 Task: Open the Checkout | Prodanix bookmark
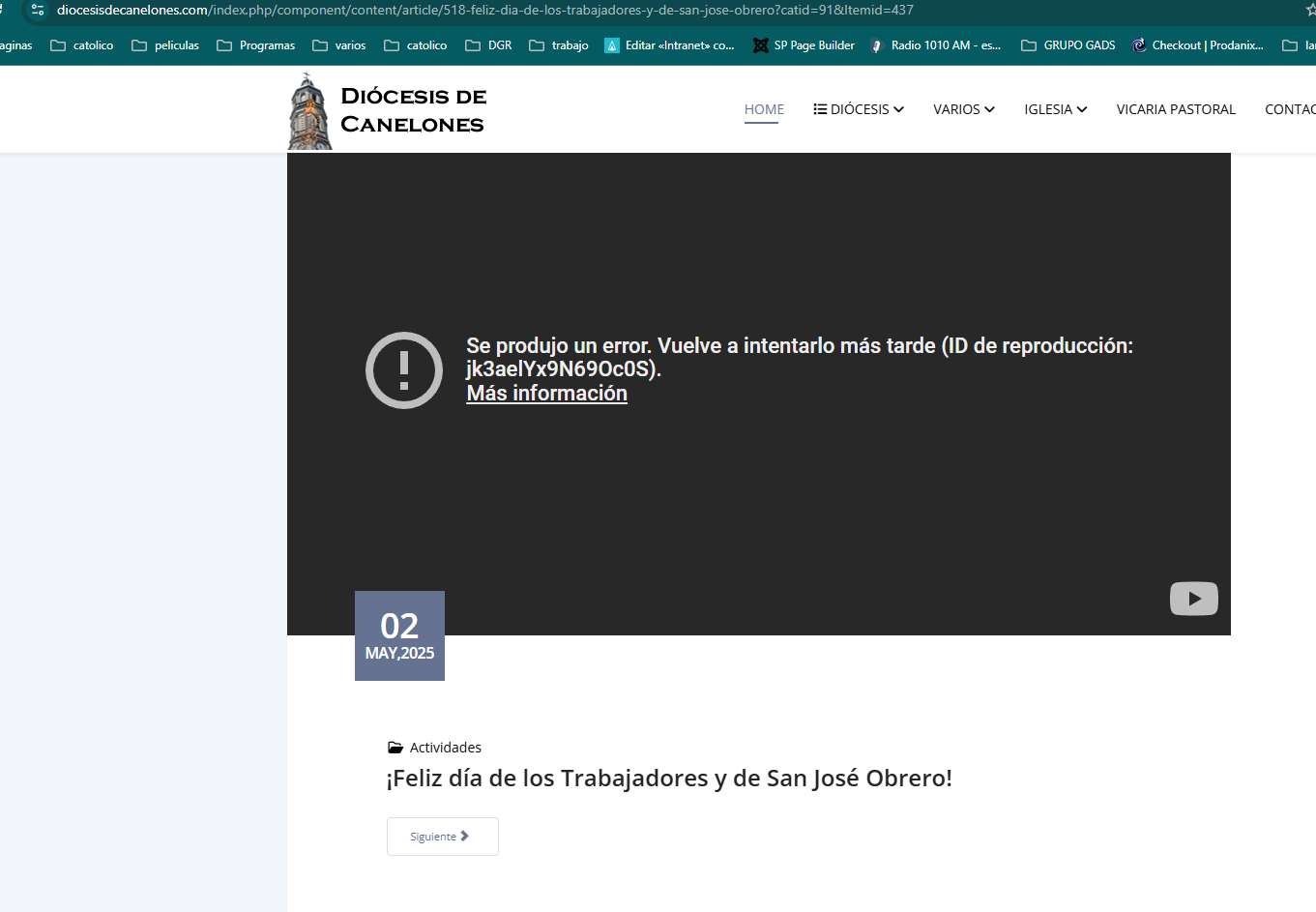1198,45
